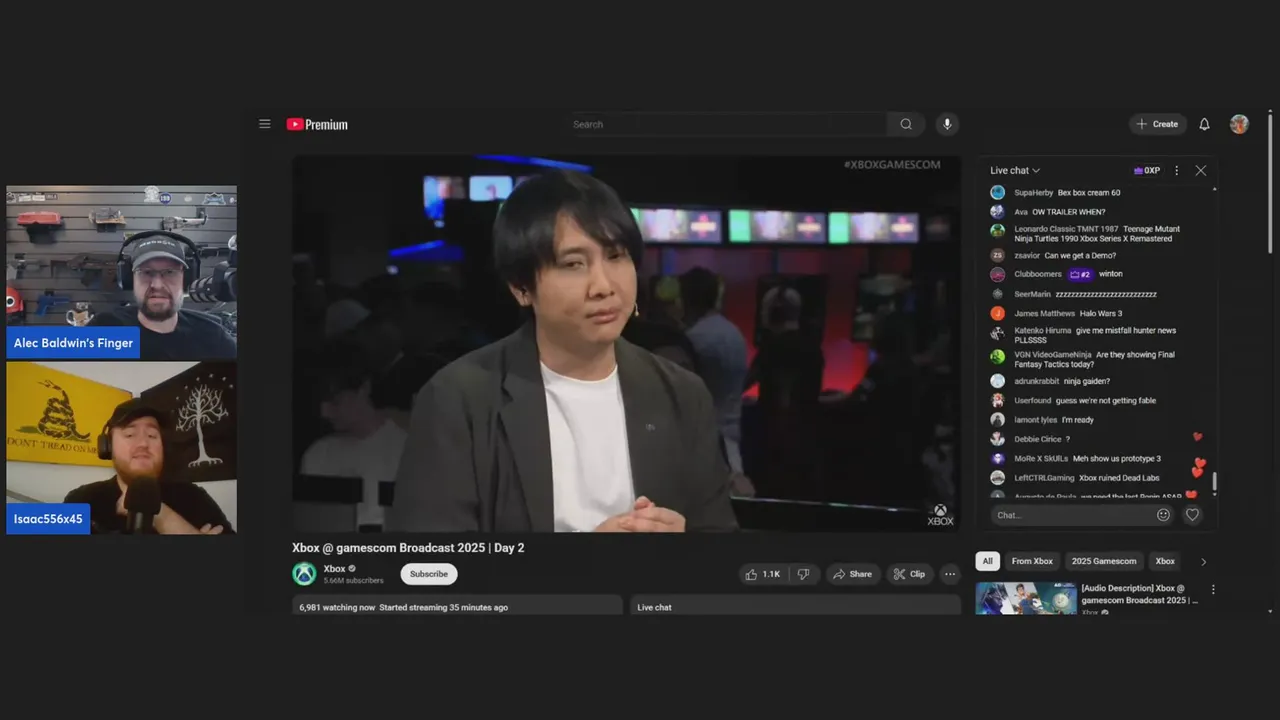Go to YouTube Premium home logo
The image size is (1280, 720).
[317, 124]
